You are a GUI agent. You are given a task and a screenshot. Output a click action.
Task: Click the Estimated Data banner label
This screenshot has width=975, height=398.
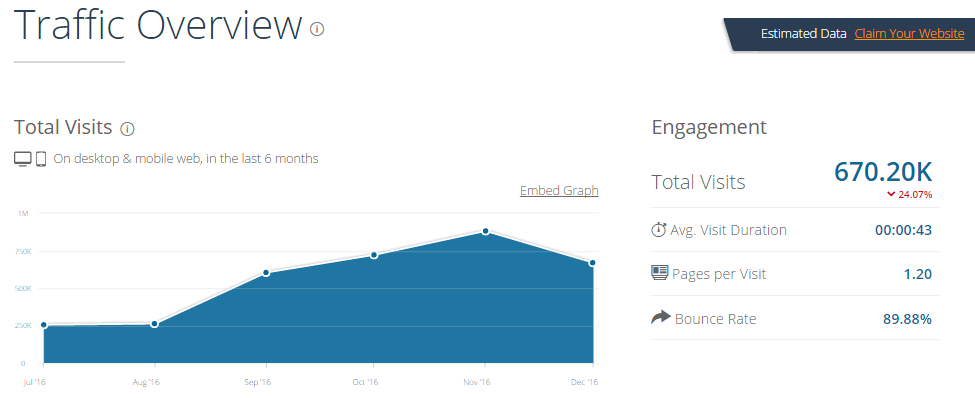tap(803, 34)
